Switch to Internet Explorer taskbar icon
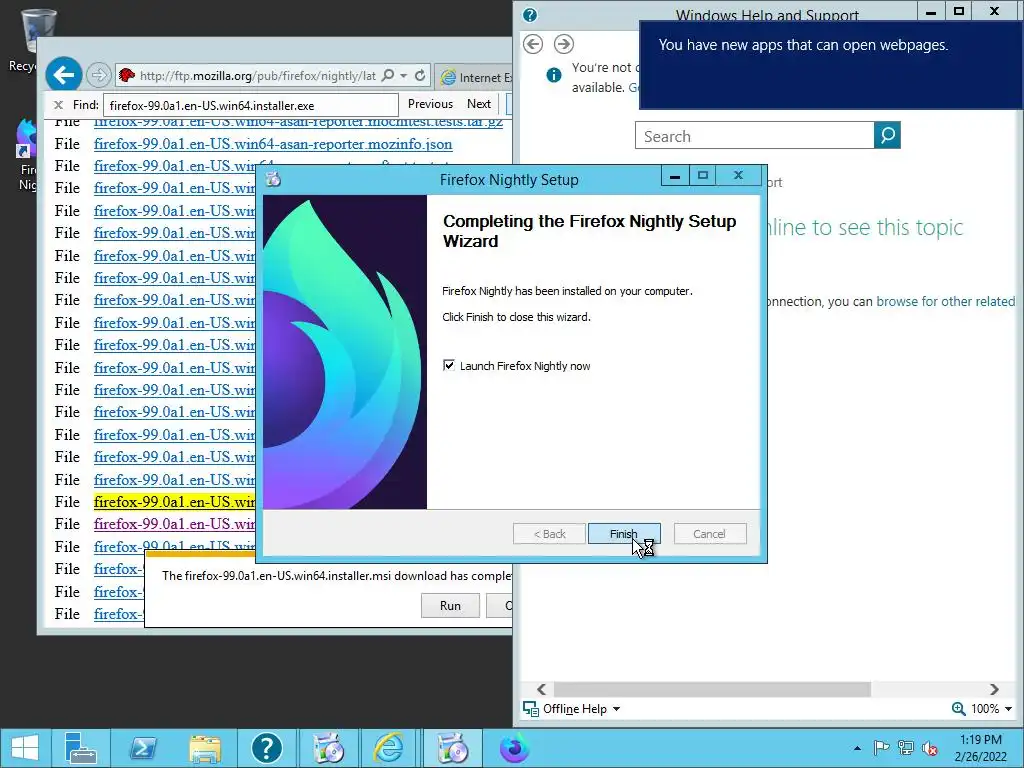Viewport: 1024px width, 768px height. click(x=390, y=748)
